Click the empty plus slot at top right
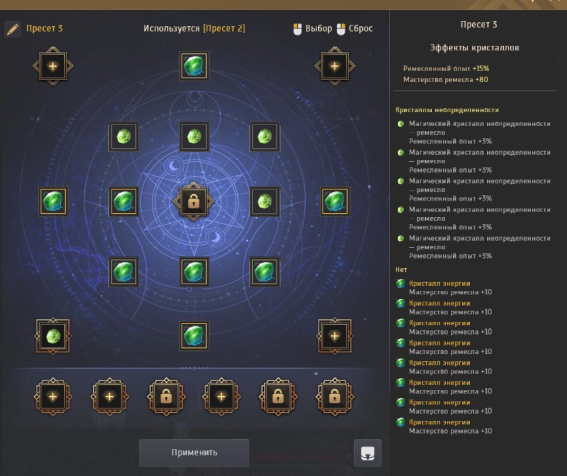 [335, 66]
